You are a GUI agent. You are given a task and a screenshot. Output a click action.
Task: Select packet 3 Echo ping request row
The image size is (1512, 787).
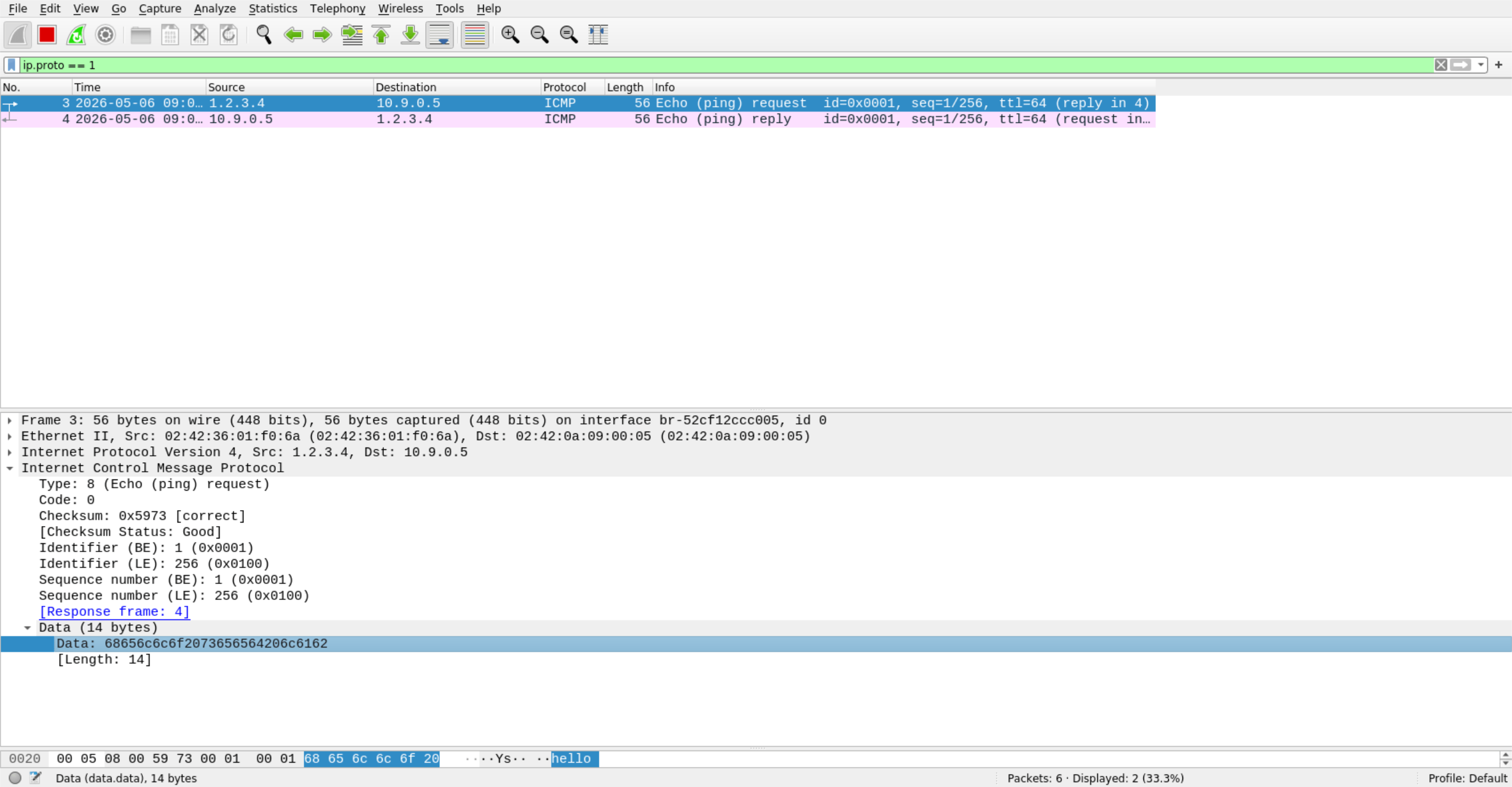(578, 103)
